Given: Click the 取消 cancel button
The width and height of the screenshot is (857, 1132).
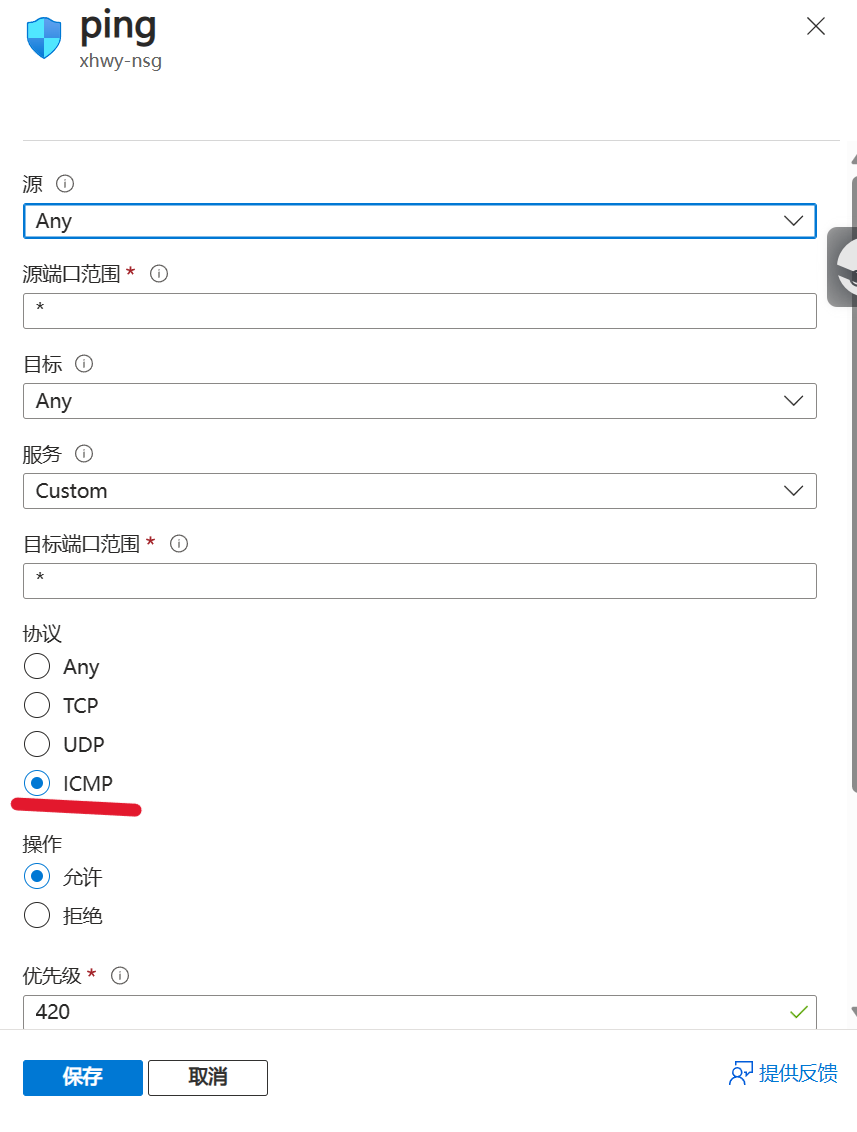Looking at the screenshot, I should pos(208,1077).
